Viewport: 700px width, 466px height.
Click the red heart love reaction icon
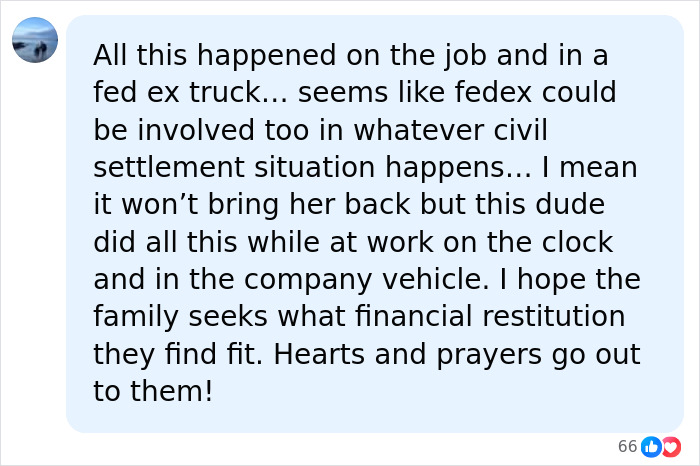tap(670, 446)
